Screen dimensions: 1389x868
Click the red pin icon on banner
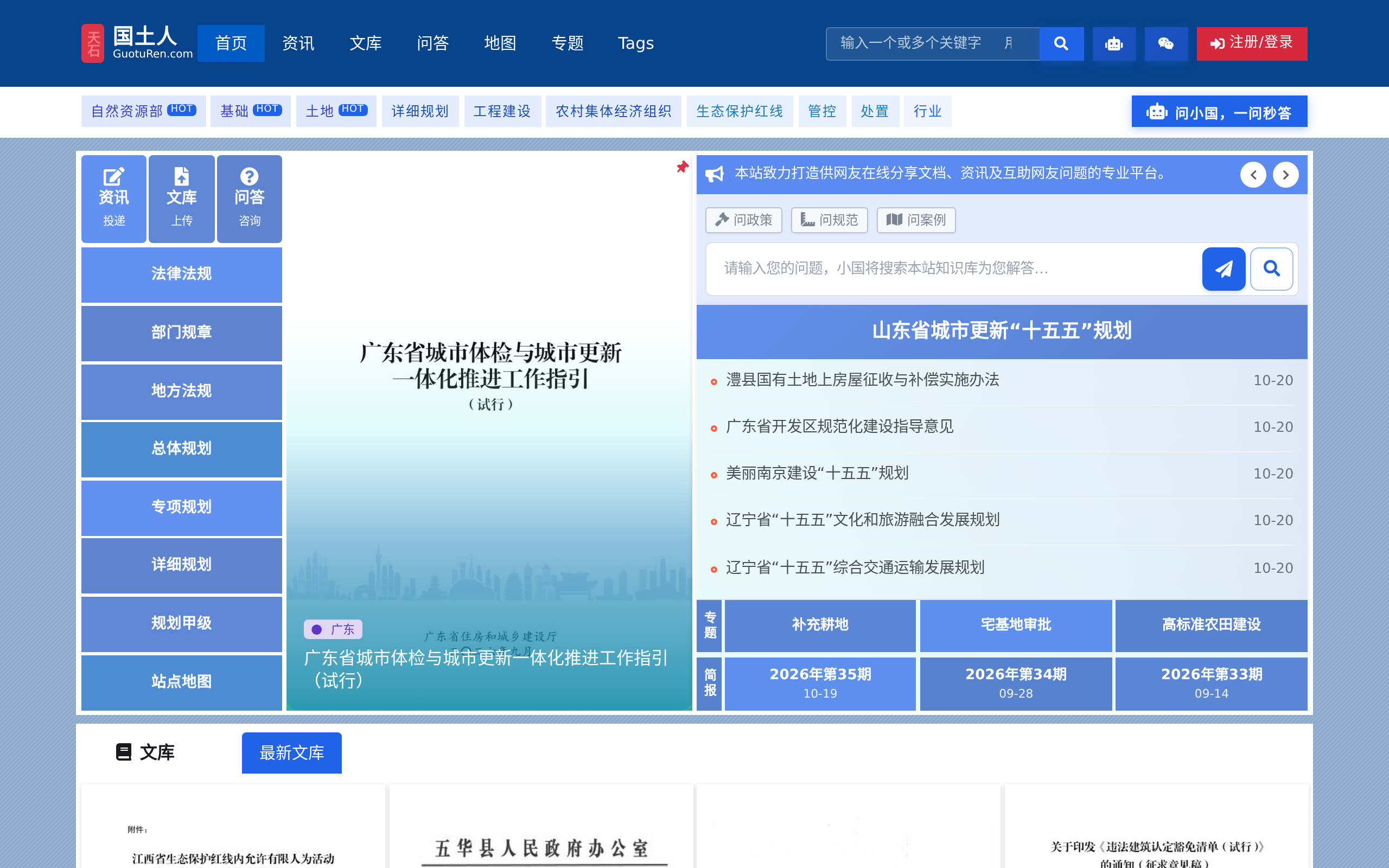pyautogui.click(x=682, y=167)
